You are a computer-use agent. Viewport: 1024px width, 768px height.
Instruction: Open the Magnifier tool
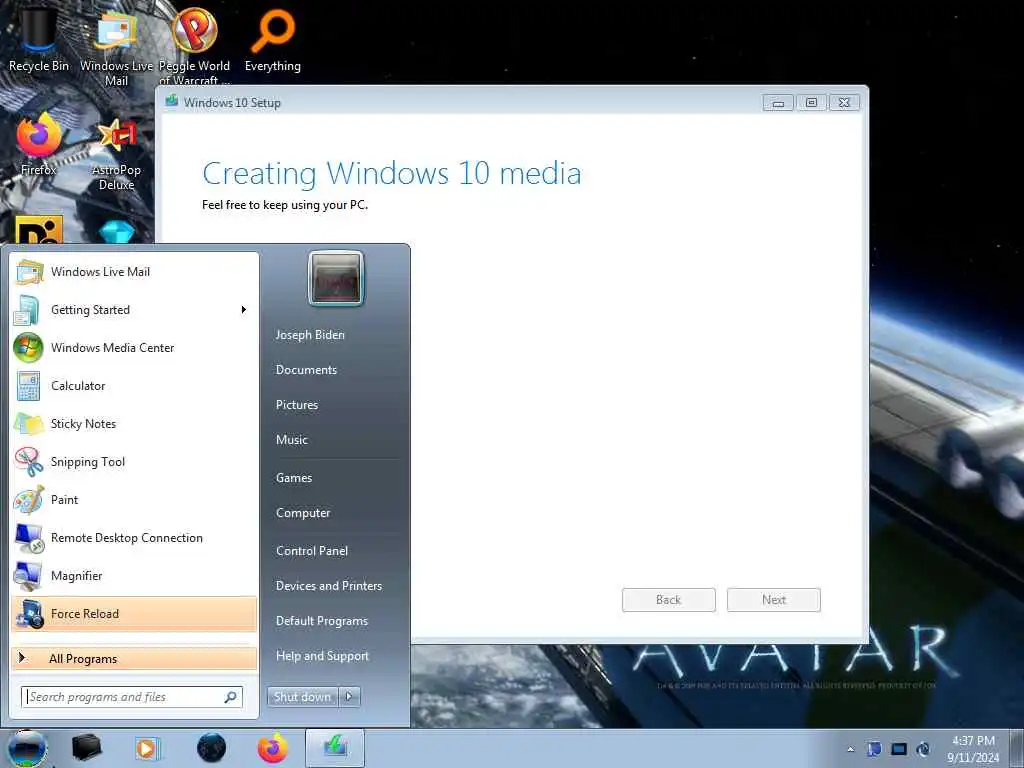[134, 575]
